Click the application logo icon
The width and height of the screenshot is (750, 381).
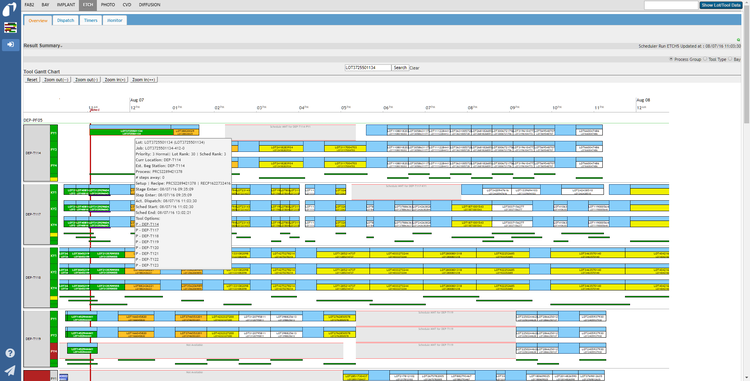(x=10, y=9)
